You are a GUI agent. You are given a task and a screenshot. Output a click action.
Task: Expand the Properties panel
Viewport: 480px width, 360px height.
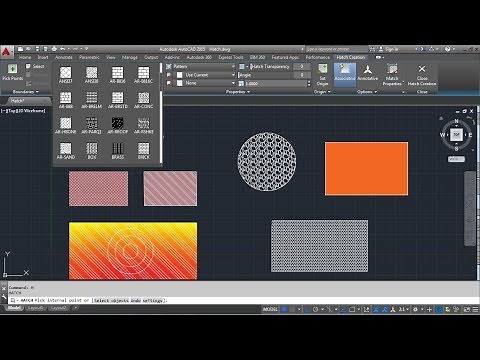[x=238, y=92]
